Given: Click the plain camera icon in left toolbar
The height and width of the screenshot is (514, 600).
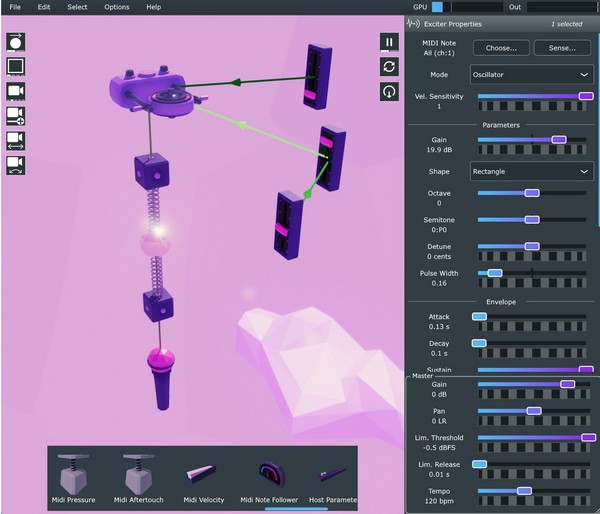Looking at the screenshot, I should pyautogui.click(x=16, y=91).
